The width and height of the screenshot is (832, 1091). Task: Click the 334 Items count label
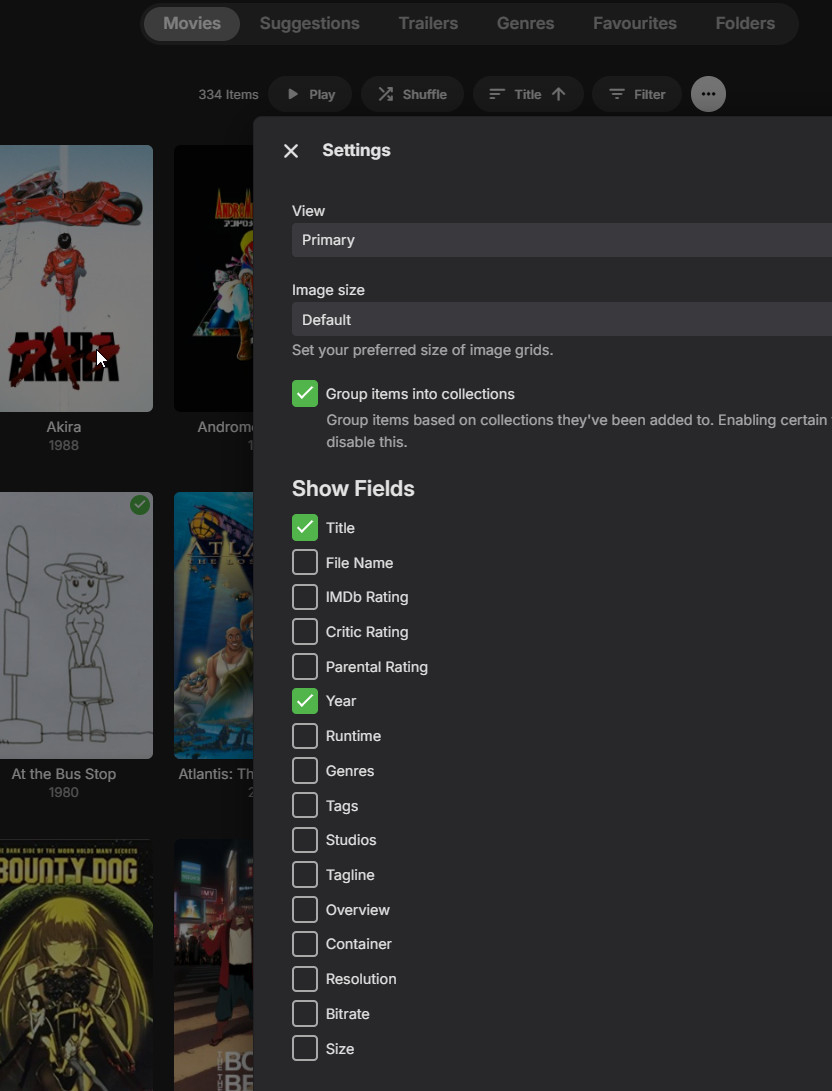[x=228, y=95]
